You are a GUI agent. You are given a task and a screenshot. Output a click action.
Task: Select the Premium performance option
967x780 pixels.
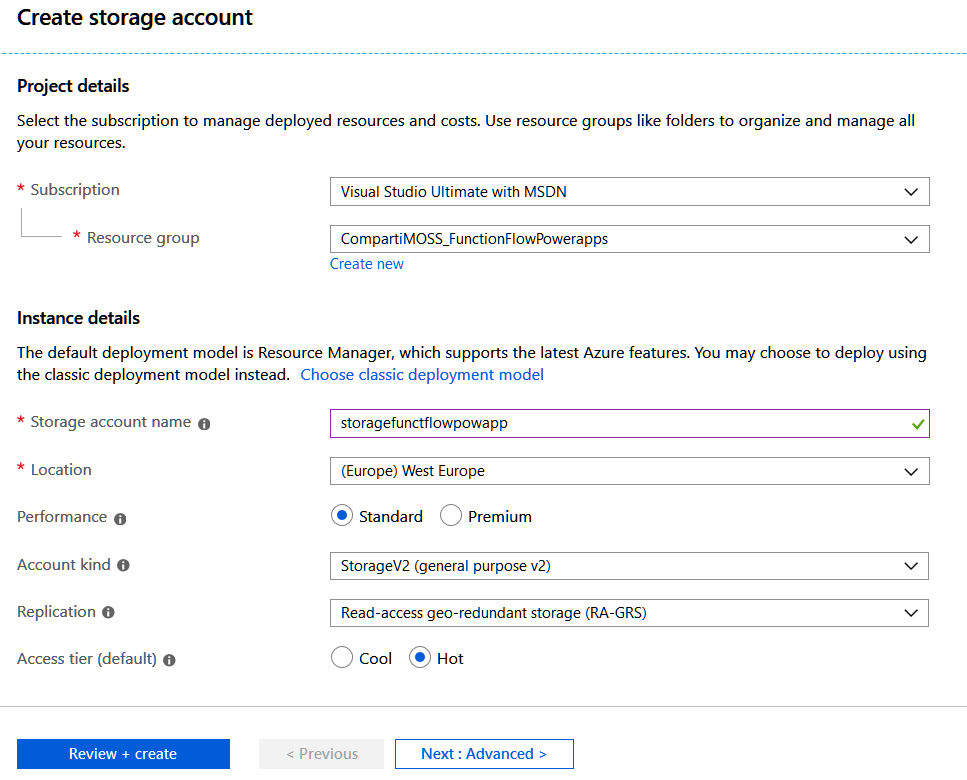coord(451,515)
